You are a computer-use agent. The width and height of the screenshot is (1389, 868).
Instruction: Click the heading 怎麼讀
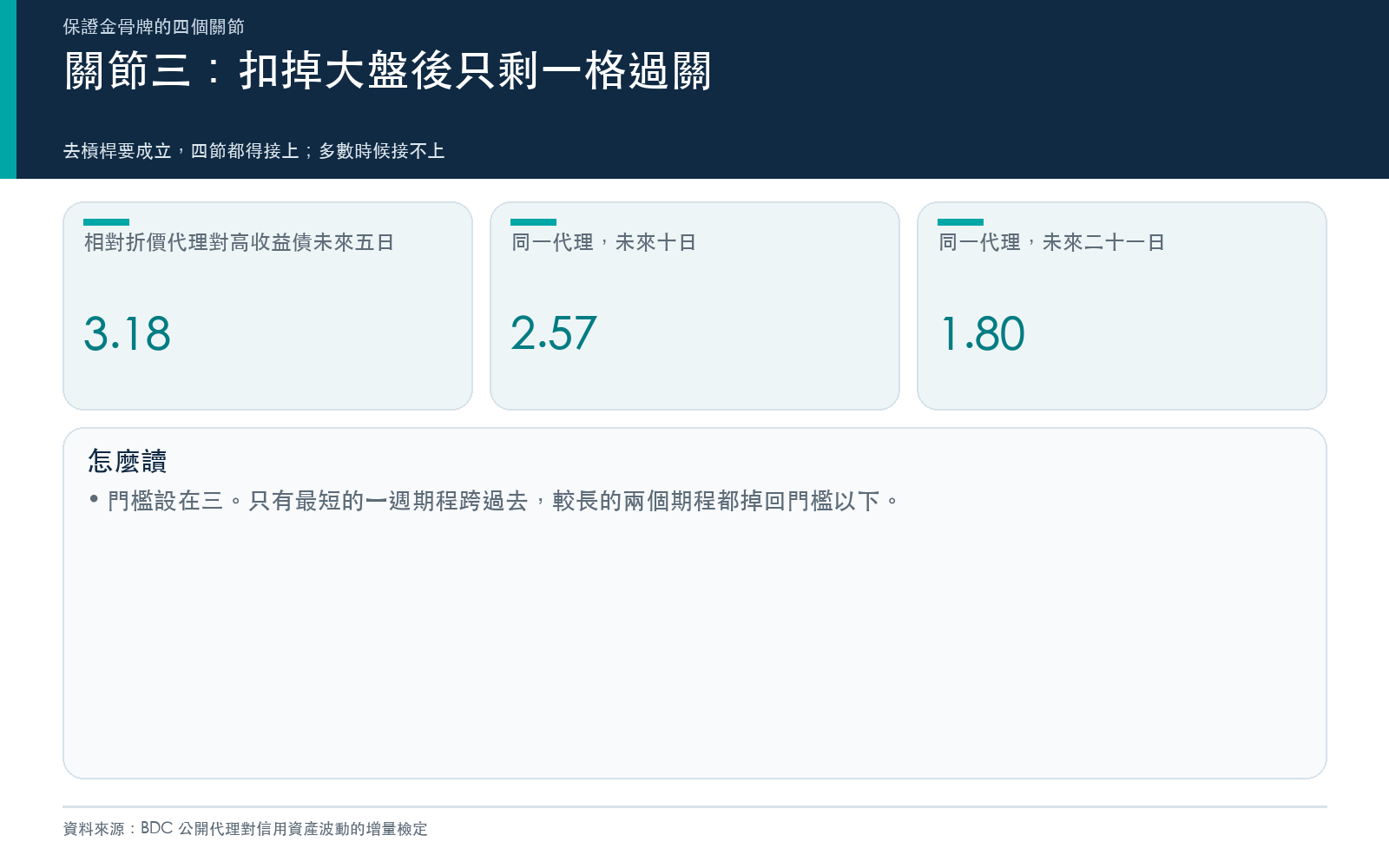pos(127,461)
